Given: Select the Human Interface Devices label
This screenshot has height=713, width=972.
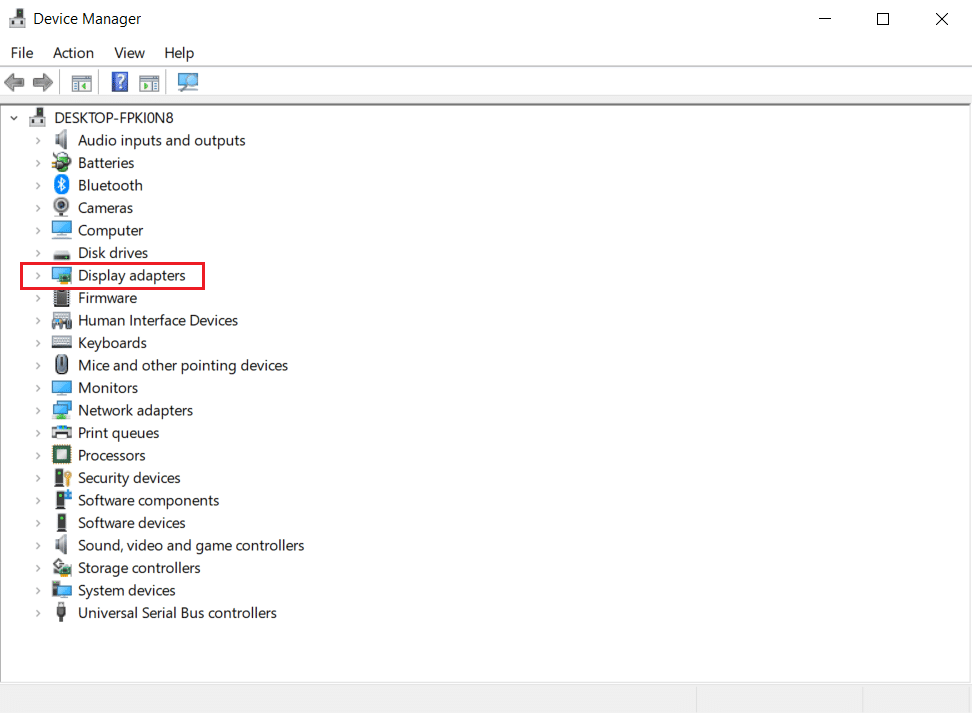Looking at the screenshot, I should click(158, 321).
